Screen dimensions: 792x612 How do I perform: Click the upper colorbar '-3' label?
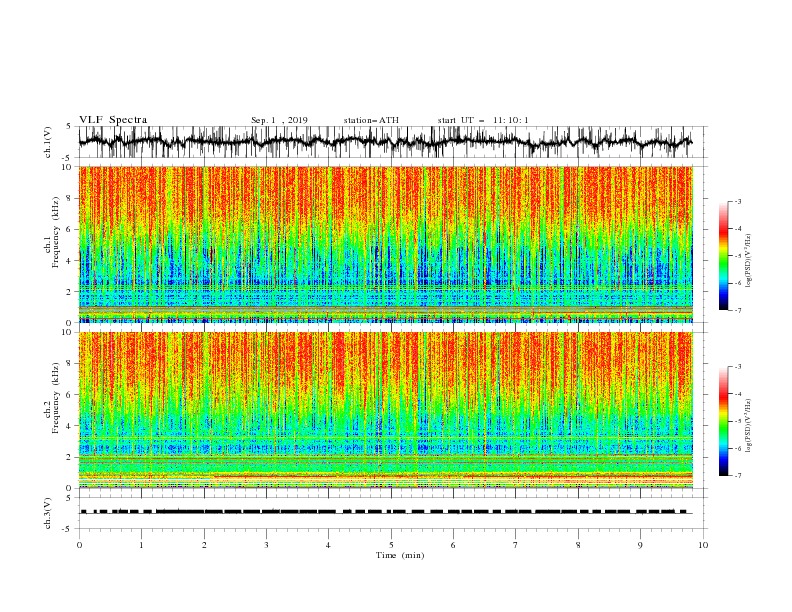[737, 201]
